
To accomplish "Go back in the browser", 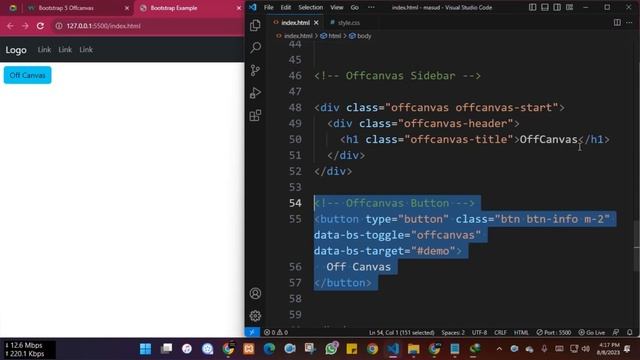I will click(10, 26).
